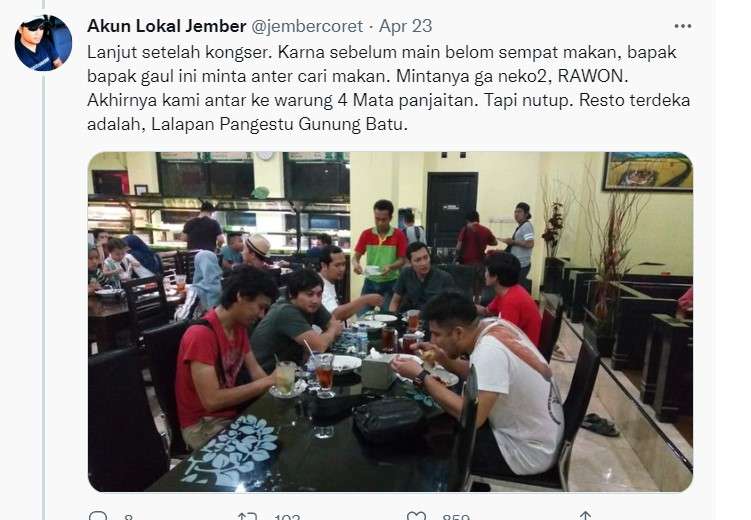
Task: Open Akun Lokal Jember's profile avatar
Action: pyautogui.click(x=43, y=43)
